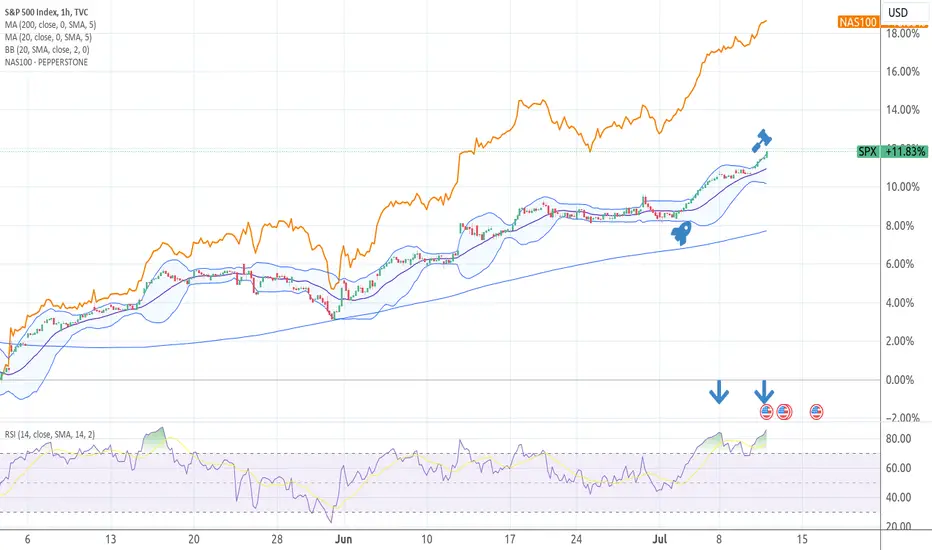Select the green SPX price label
Image resolution: width=932 pixels, height=550 pixels.
coord(867,152)
